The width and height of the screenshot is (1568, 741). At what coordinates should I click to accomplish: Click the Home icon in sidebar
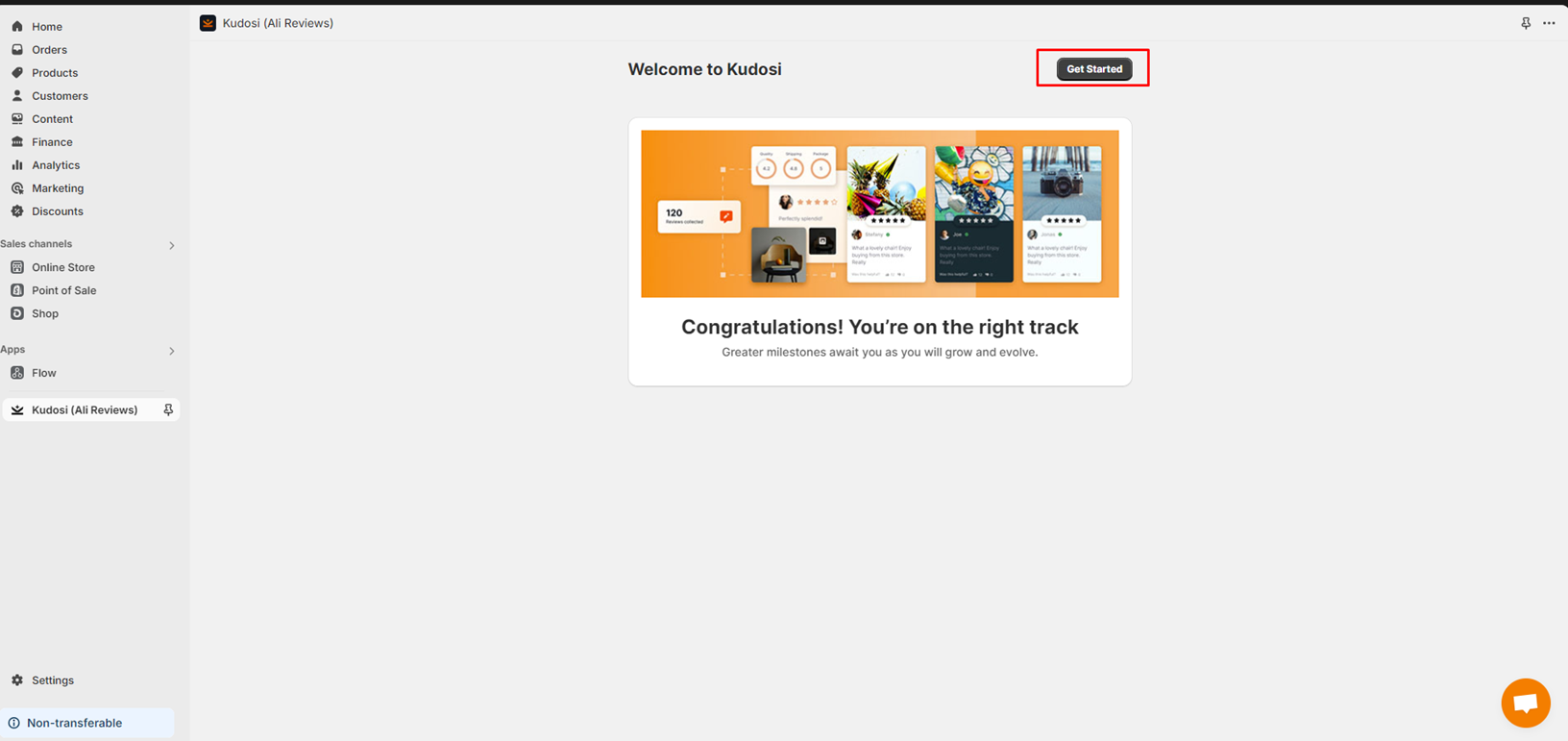[x=17, y=26]
